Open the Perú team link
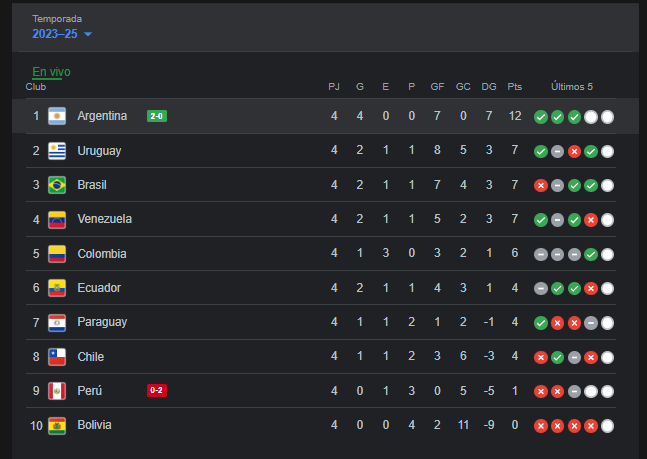This screenshot has height=459, width=647. click(x=90, y=390)
